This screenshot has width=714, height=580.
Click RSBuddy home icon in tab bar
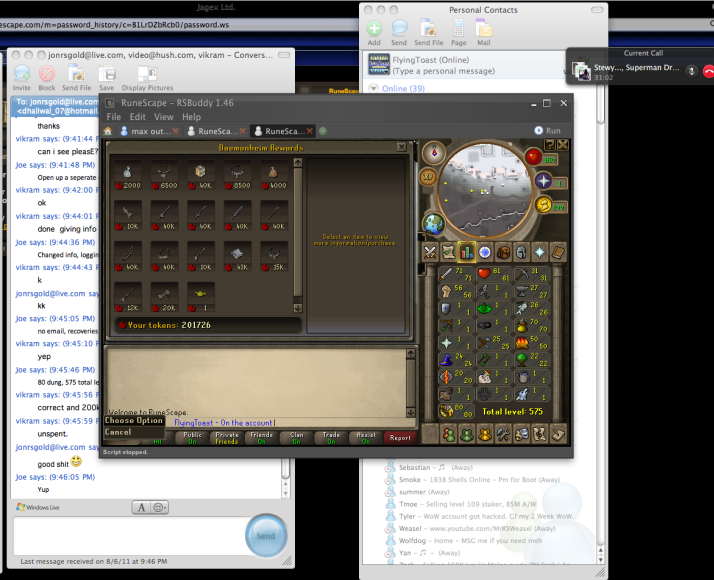pyautogui.click(x=108, y=131)
